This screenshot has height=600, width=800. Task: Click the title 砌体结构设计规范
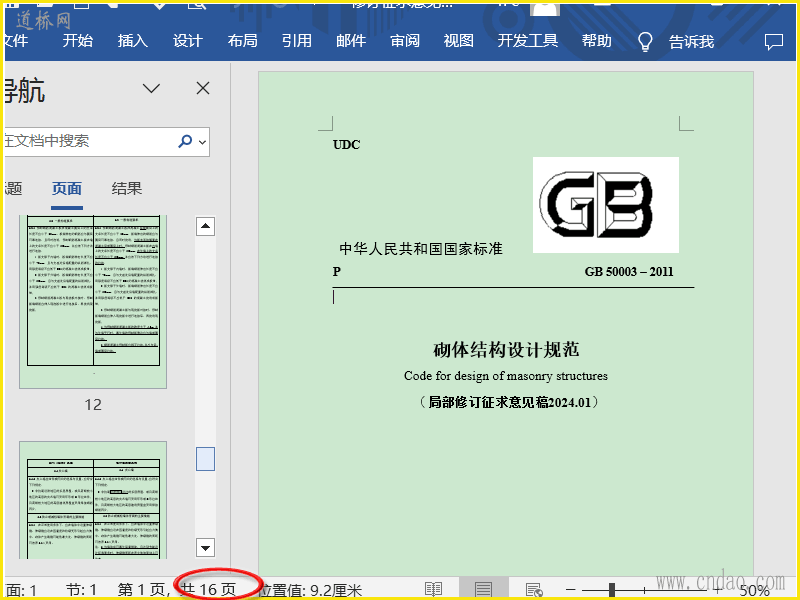click(x=506, y=350)
